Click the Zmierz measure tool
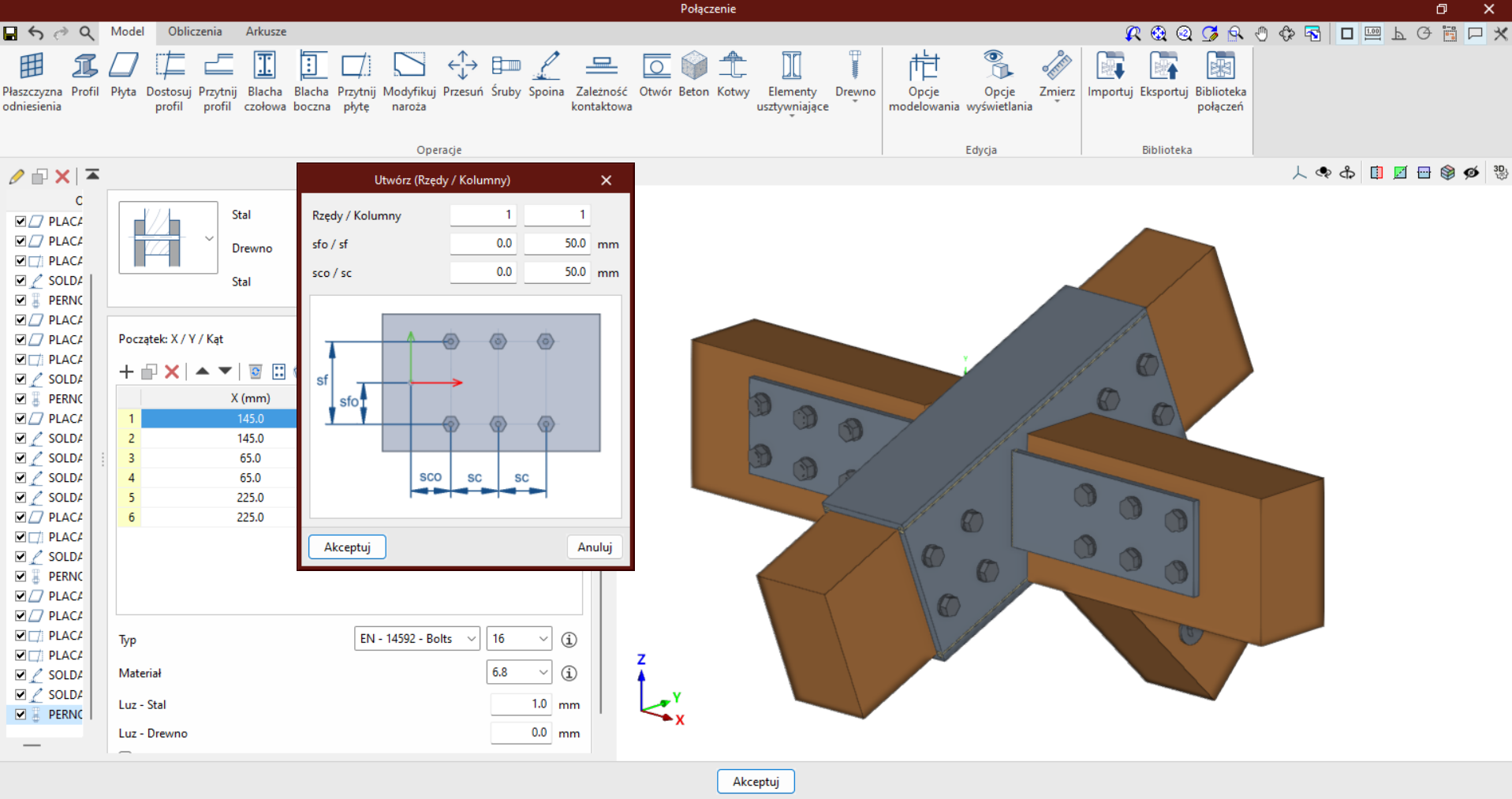The image size is (1512, 799). [x=1056, y=76]
